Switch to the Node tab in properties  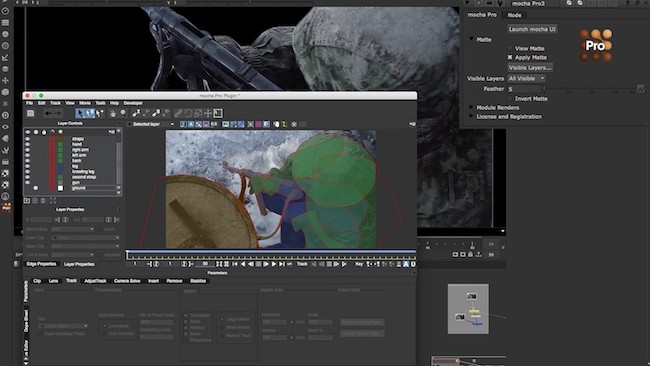[x=514, y=15]
